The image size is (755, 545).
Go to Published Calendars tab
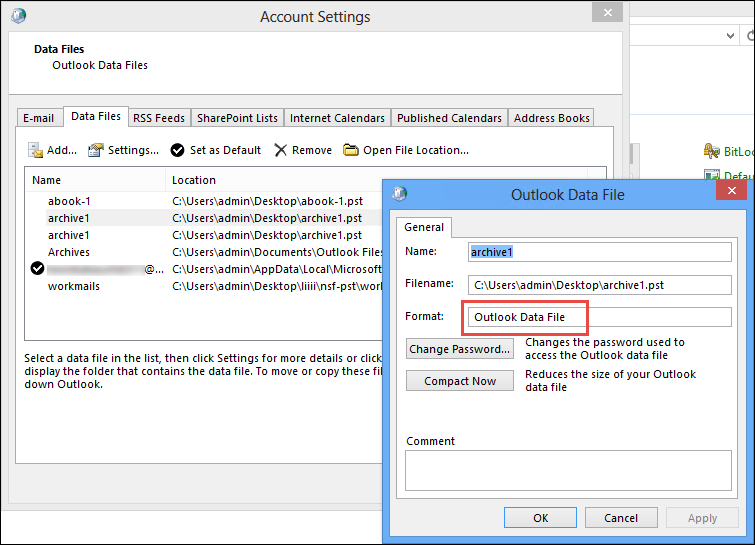click(449, 118)
